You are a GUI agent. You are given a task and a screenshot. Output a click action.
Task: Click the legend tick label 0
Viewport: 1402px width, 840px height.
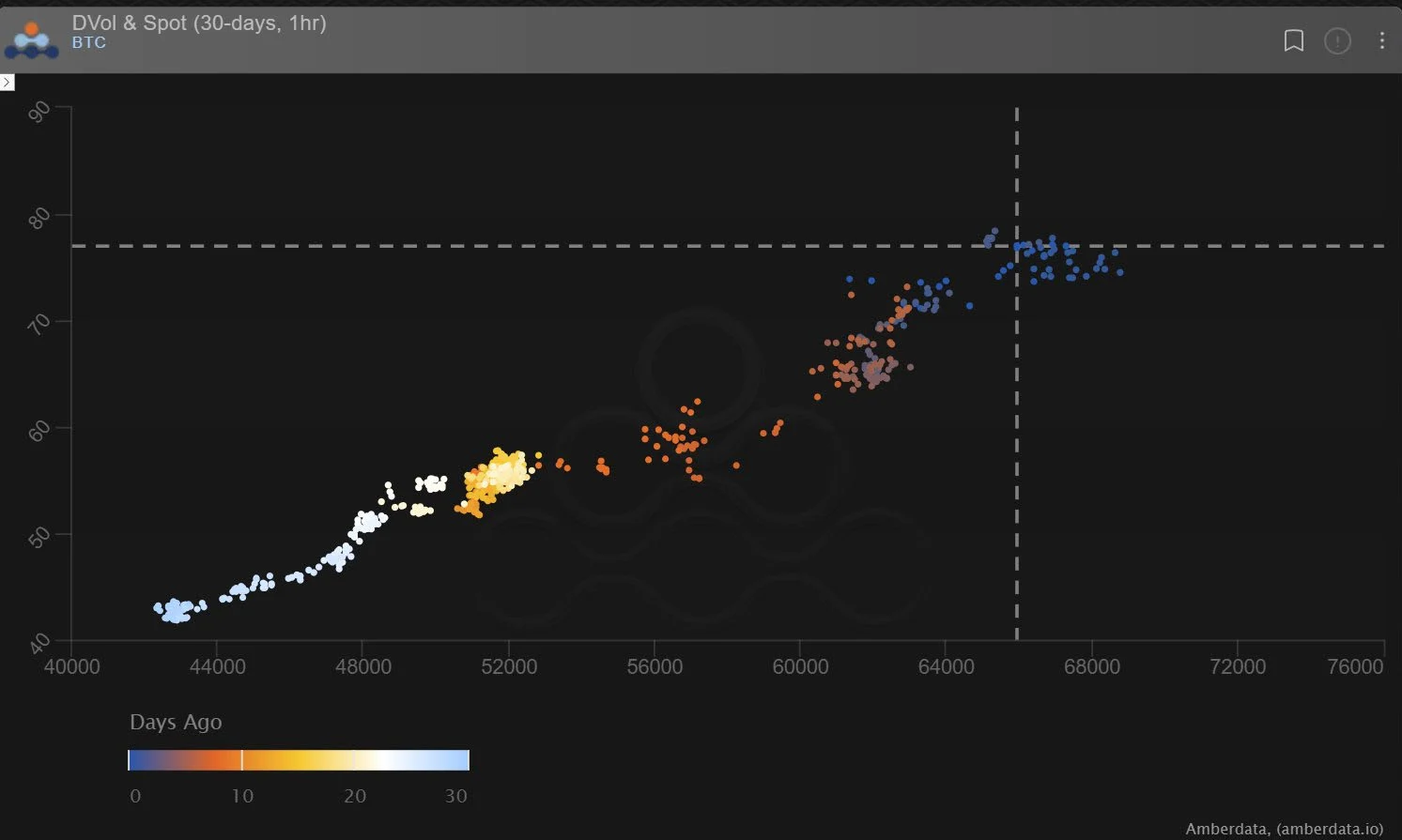(x=135, y=796)
